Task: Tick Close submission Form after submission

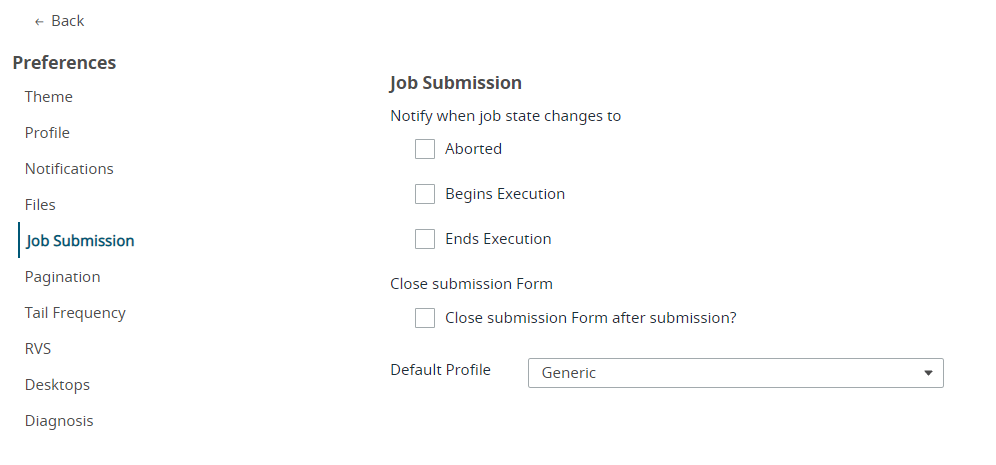Action: pyautogui.click(x=425, y=318)
